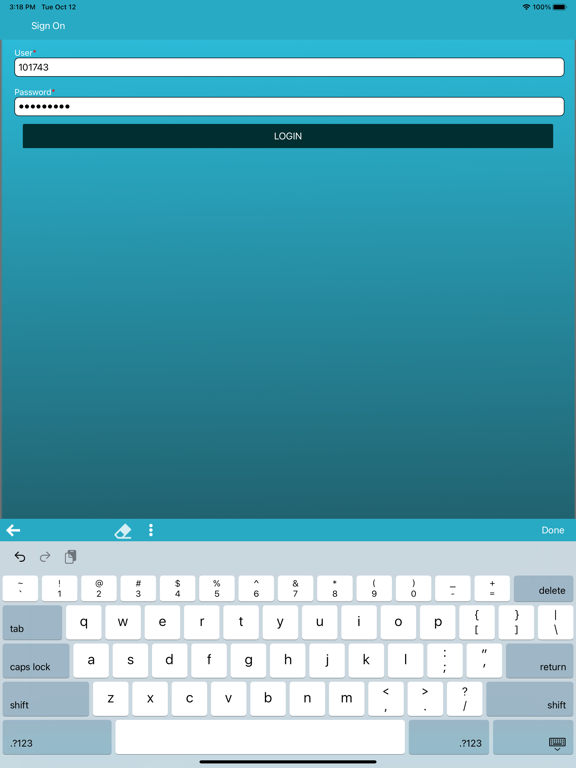Tap the f key
Screen dimensions: 576x768
(209, 661)
